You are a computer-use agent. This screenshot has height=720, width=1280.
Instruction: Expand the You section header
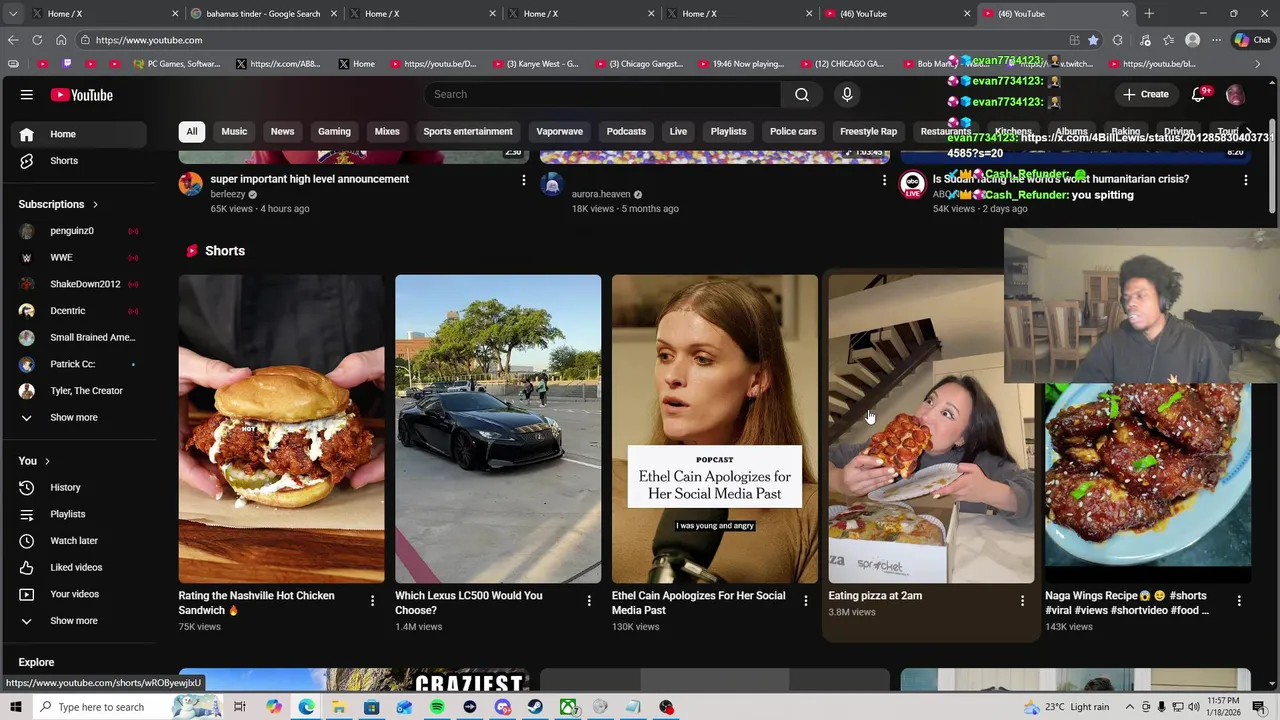click(33, 461)
